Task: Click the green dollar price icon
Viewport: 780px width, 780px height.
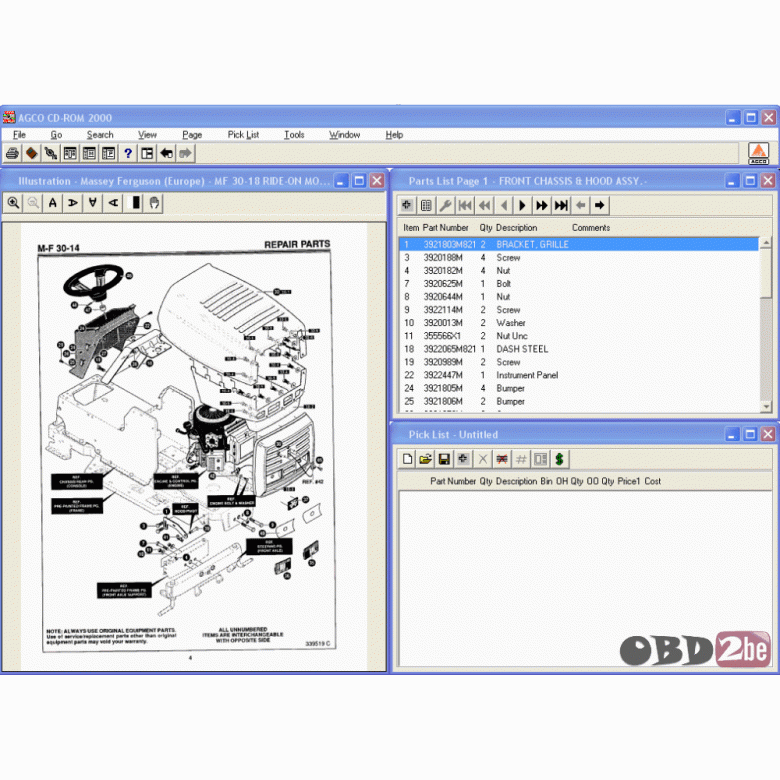Action: tap(560, 459)
